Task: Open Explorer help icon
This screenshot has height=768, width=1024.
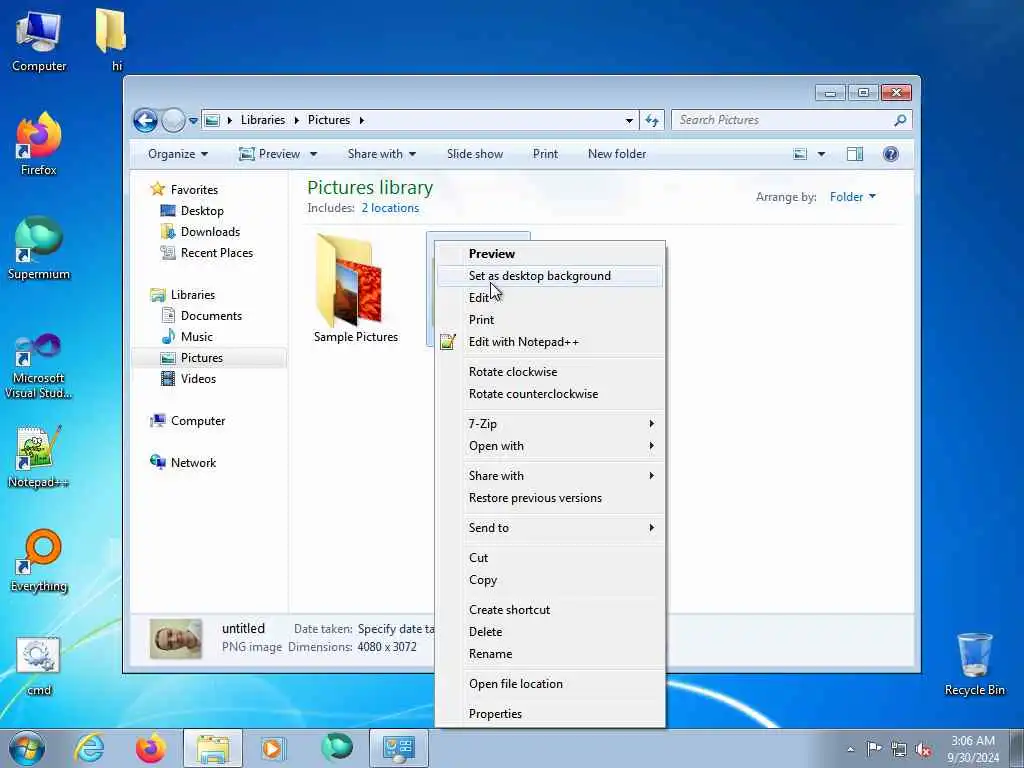Action: 890,154
